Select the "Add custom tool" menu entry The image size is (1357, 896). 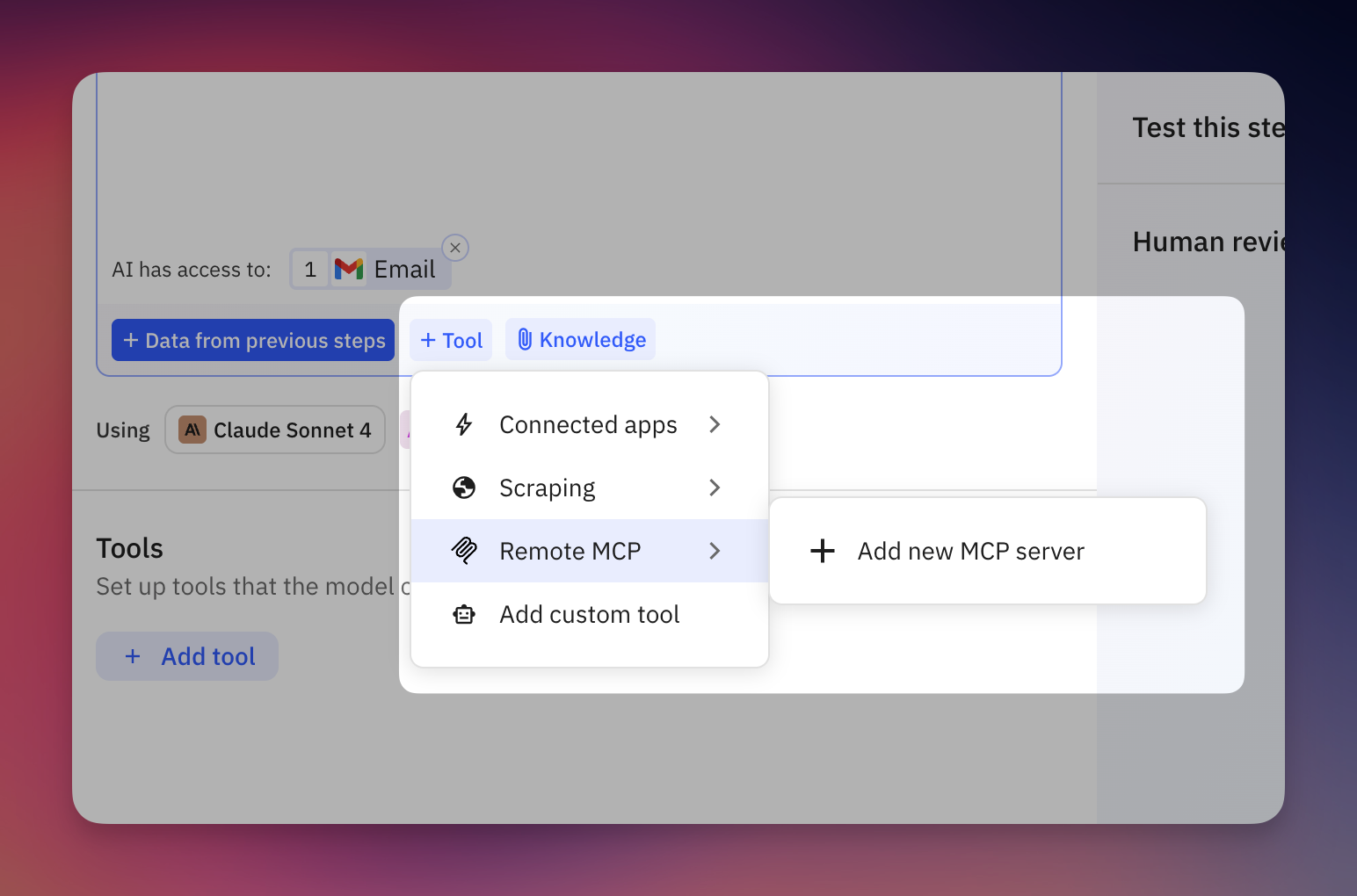click(x=589, y=615)
